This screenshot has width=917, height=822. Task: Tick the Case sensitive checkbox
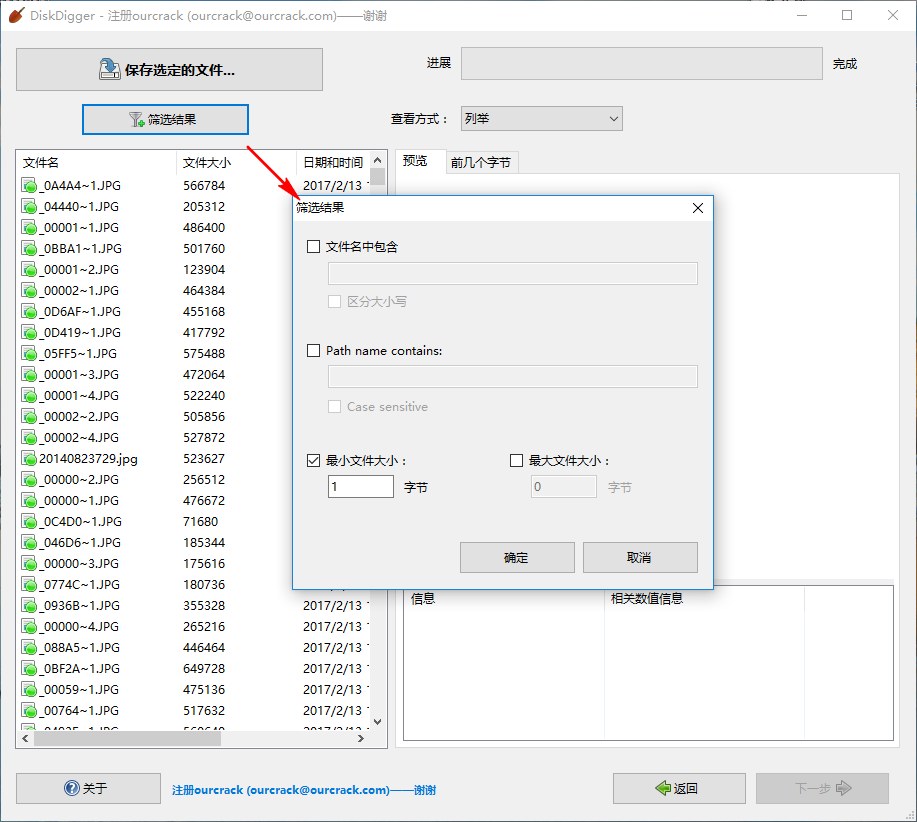[335, 407]
